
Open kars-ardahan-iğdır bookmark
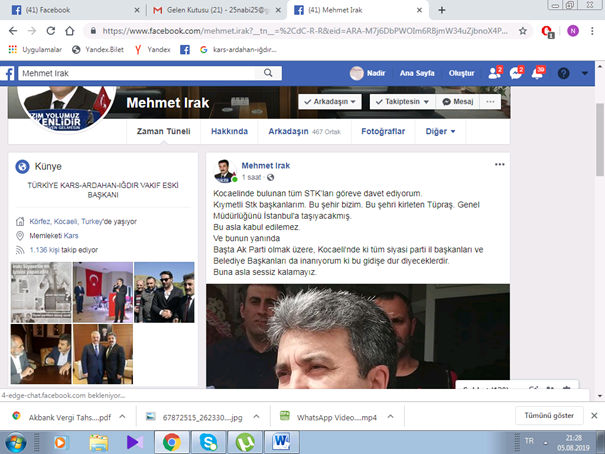(238, 49)
